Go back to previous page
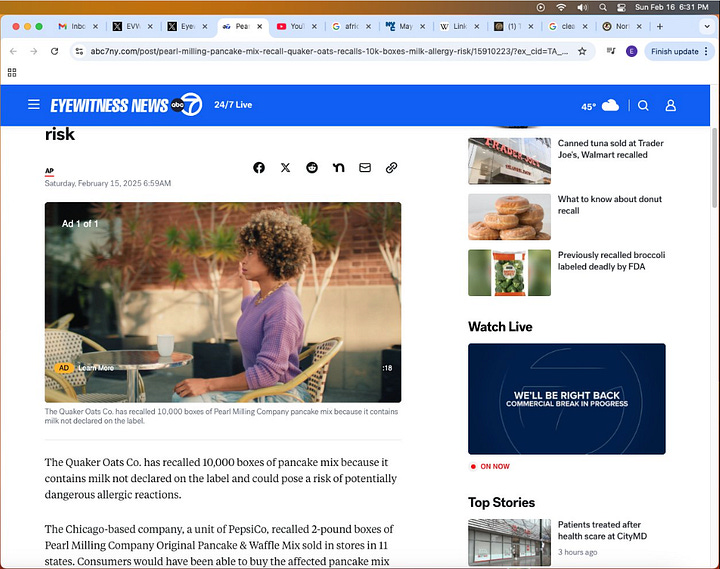 pyautogui.click(x=13, y=51)
